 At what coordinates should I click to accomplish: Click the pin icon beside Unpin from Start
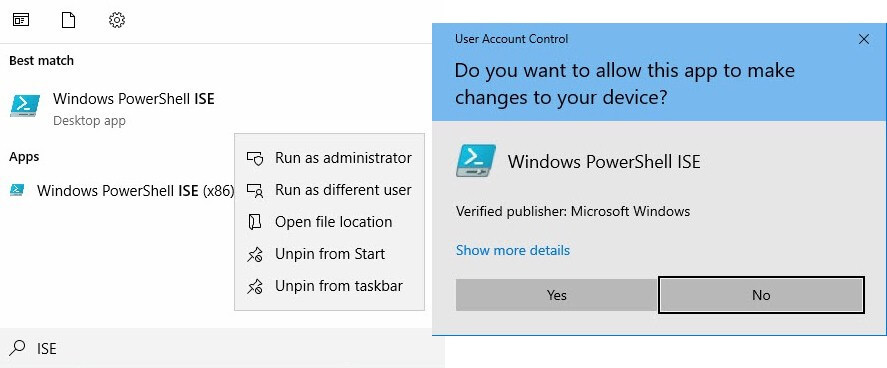pyautogui.click(x=255, y=254)
